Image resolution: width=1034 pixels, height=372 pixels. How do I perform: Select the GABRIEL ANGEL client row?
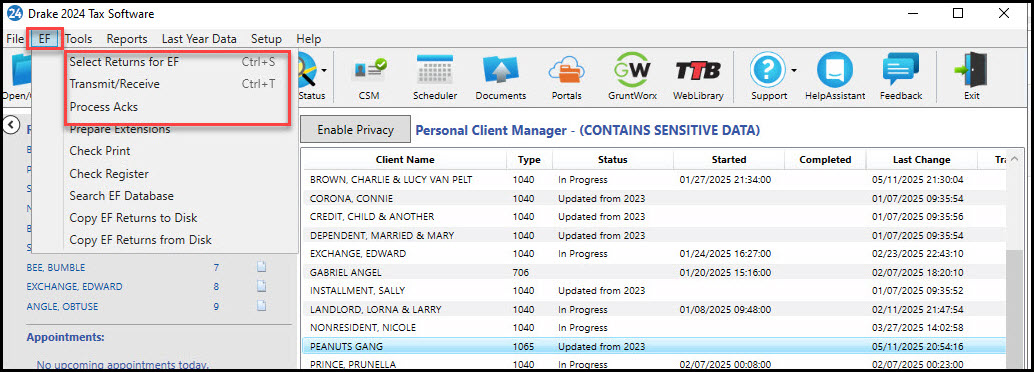(654, 272)
